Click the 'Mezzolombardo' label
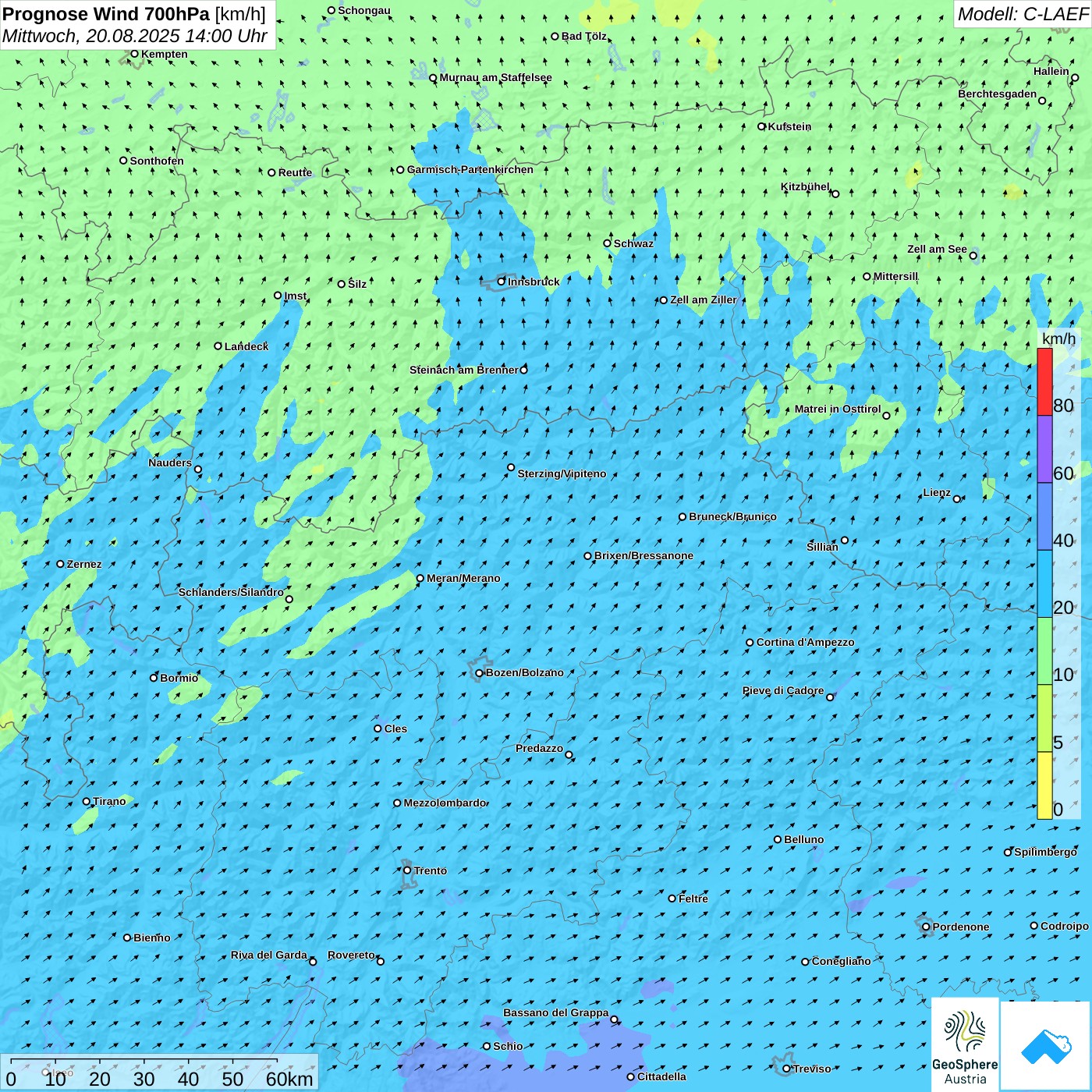This screenshot has height=1092, width=1092. [x=445, y=803]
